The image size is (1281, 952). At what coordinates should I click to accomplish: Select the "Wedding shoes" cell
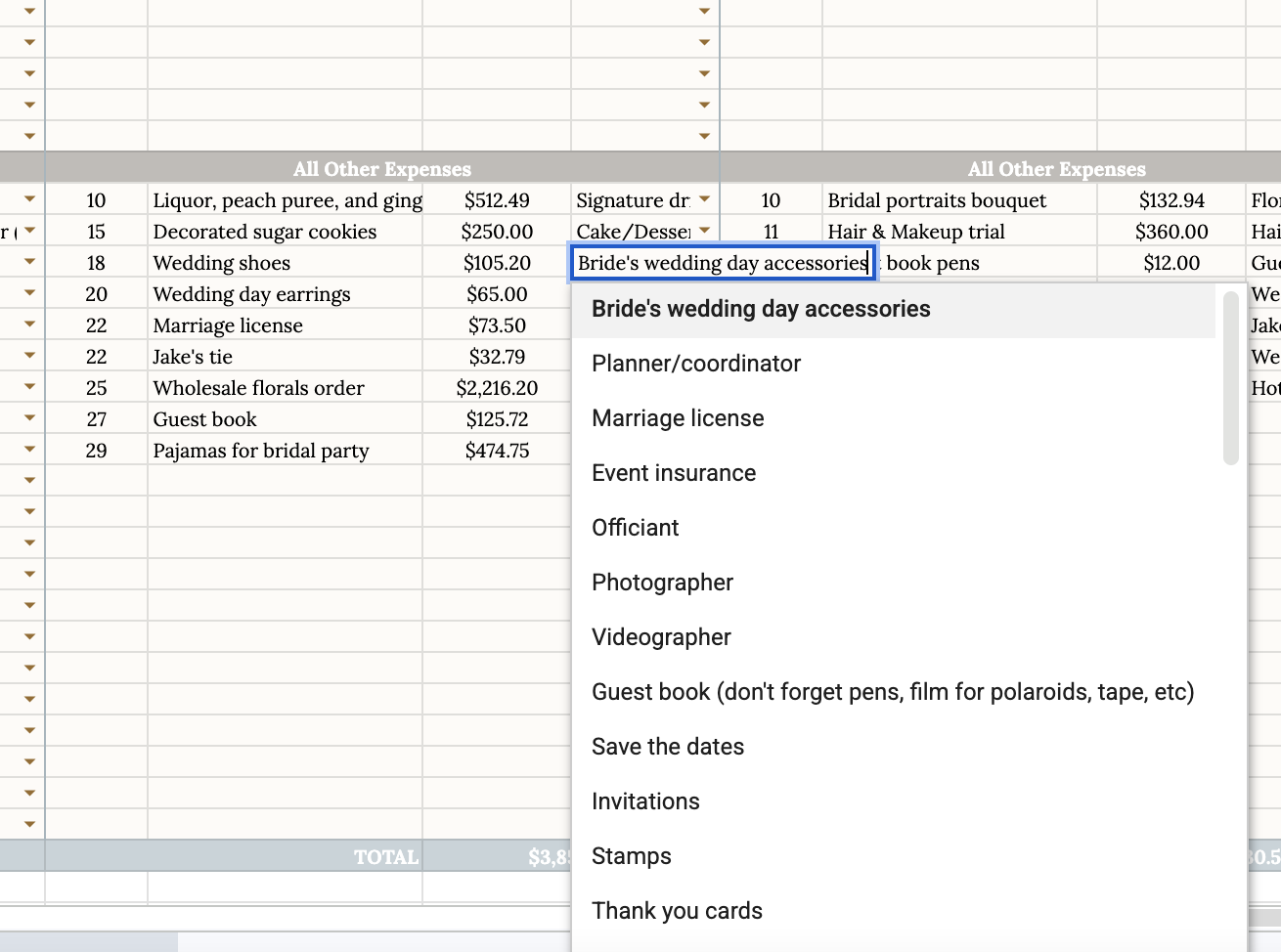tap(286, 263)
